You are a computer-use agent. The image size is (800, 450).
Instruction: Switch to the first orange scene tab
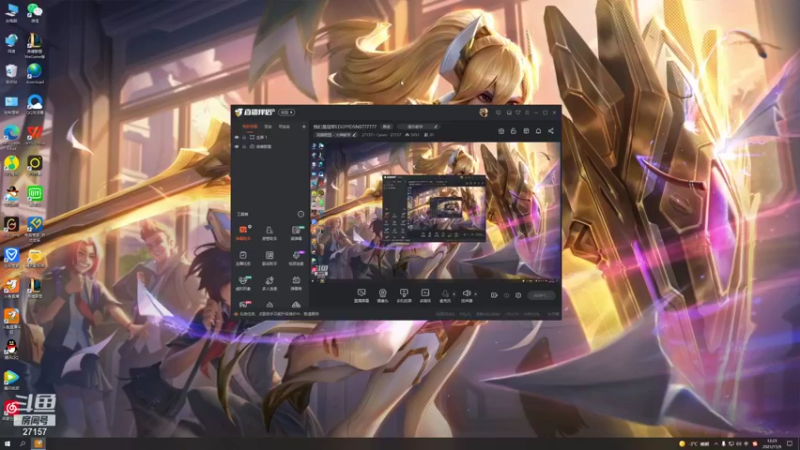tap(249, 127)
